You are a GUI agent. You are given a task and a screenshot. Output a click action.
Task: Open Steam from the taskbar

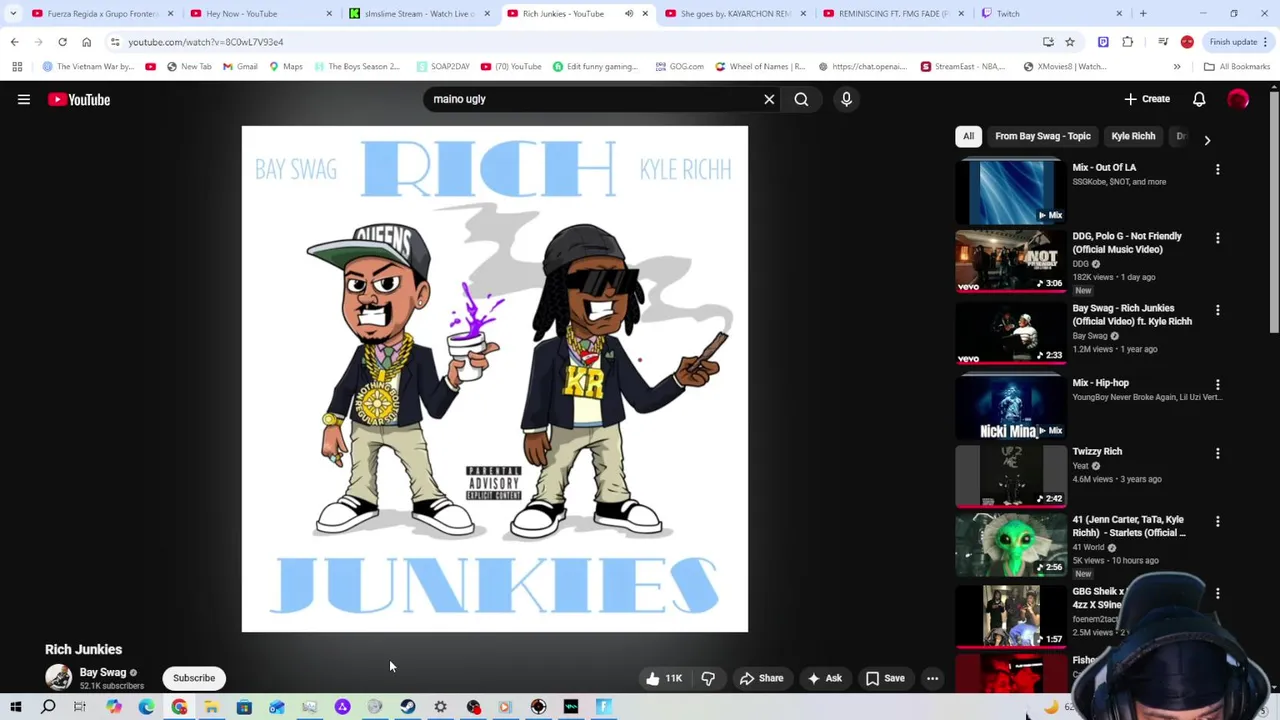(x=407, y=707)
